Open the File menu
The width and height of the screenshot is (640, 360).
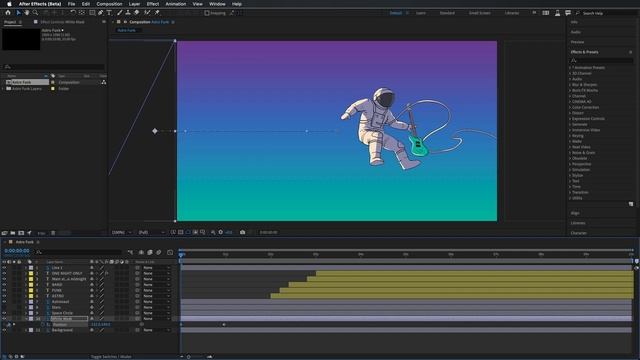click(71, 4)
